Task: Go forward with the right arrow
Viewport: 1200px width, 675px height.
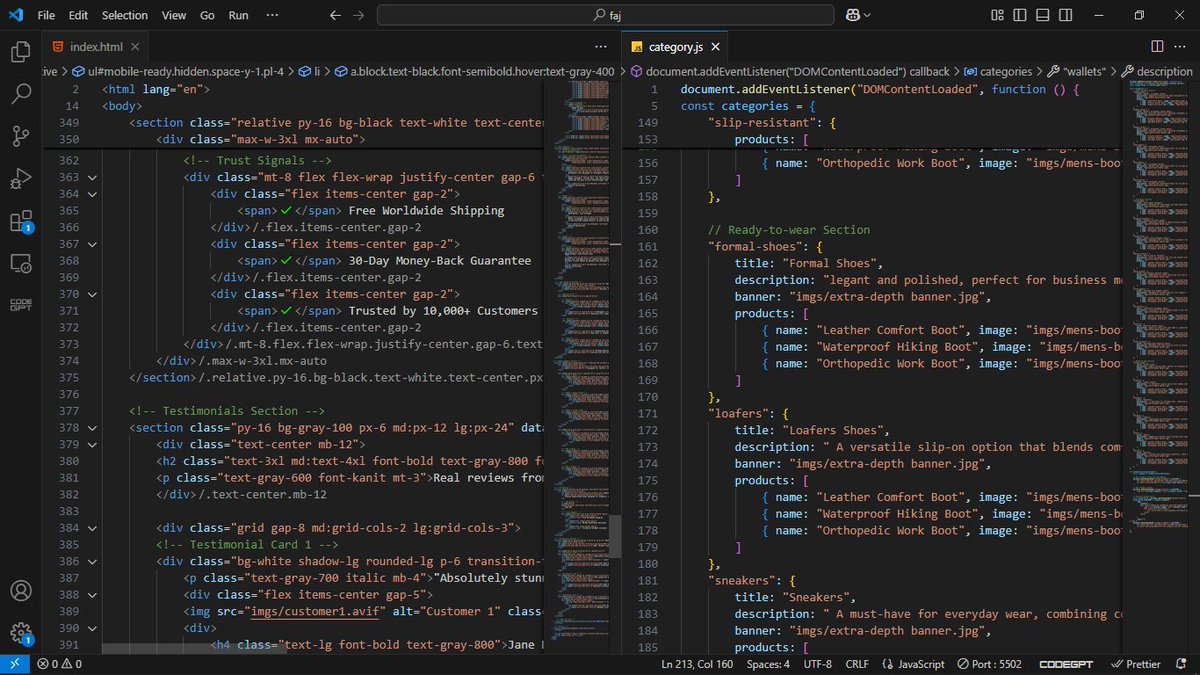Action: click(x=360, y=15)
